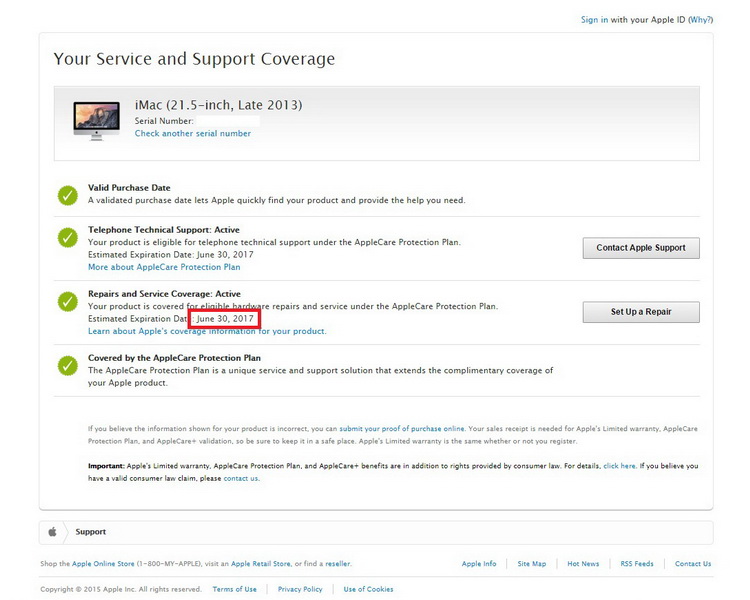
Task: Visit the Apple Online Store link
Action: click(x=103, y=564)
